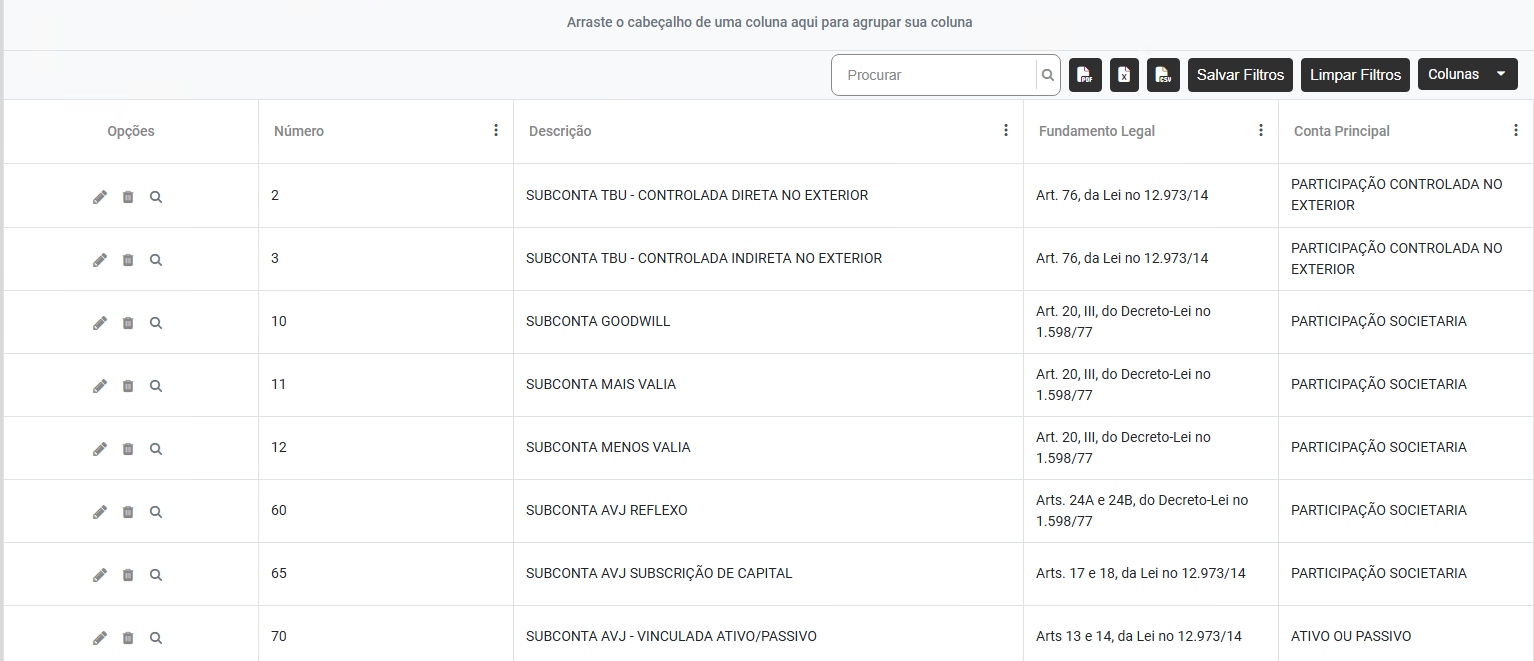View the SUBCONTA GOODWILL row details
The height and width of the screenshot is (661, 1534).
[156, 323]
